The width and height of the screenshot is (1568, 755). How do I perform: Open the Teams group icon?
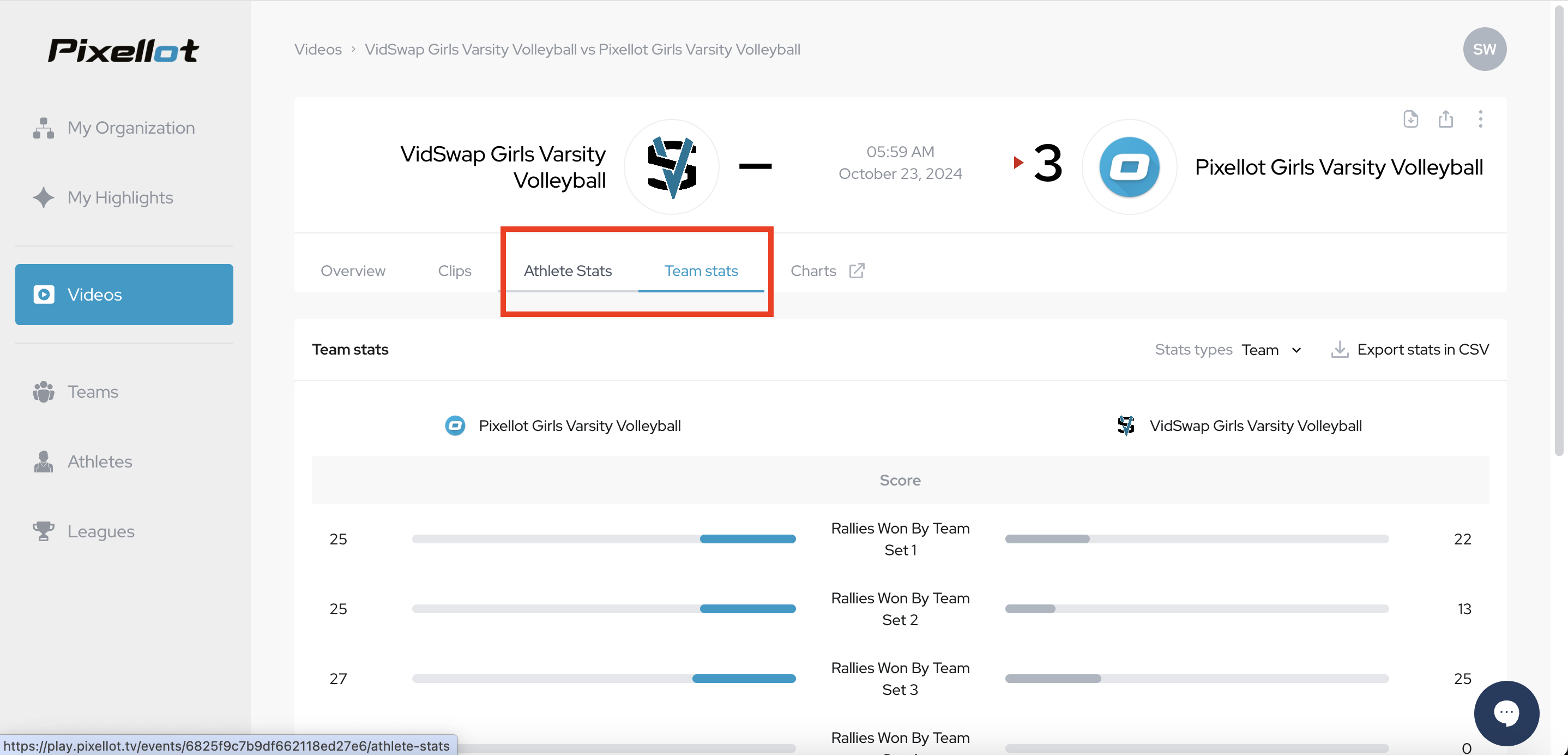tap(43, 392)
